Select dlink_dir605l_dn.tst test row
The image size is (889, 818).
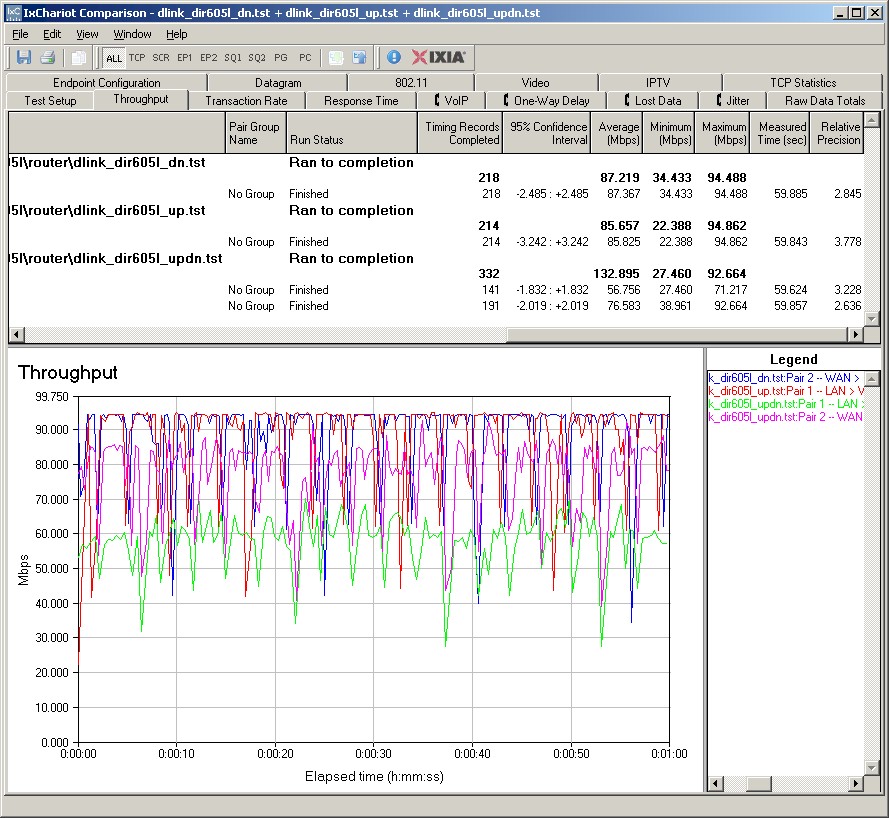tap(436, 163)
